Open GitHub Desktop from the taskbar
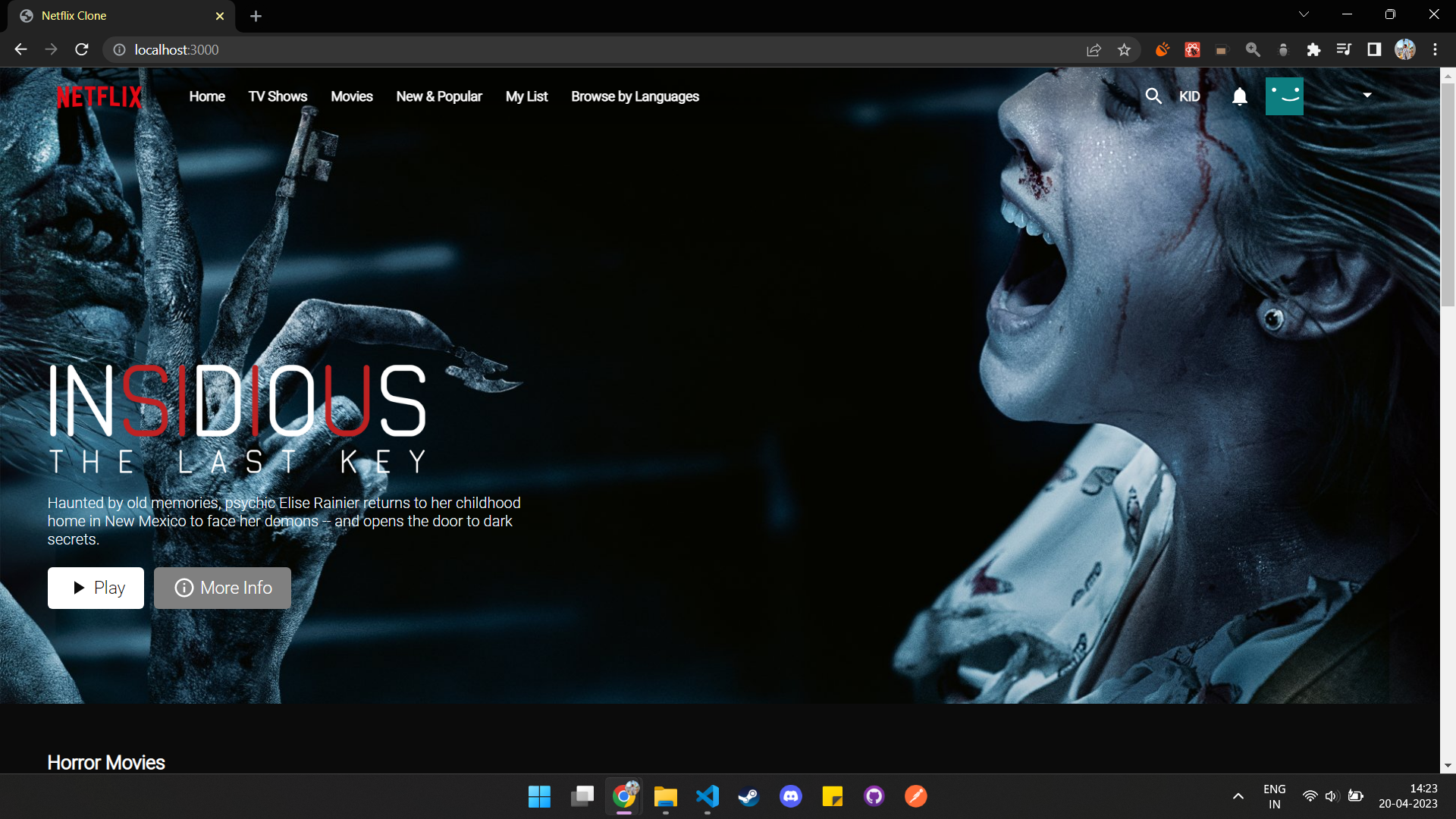Screen dimensions: 1456x819 (874, 796)
